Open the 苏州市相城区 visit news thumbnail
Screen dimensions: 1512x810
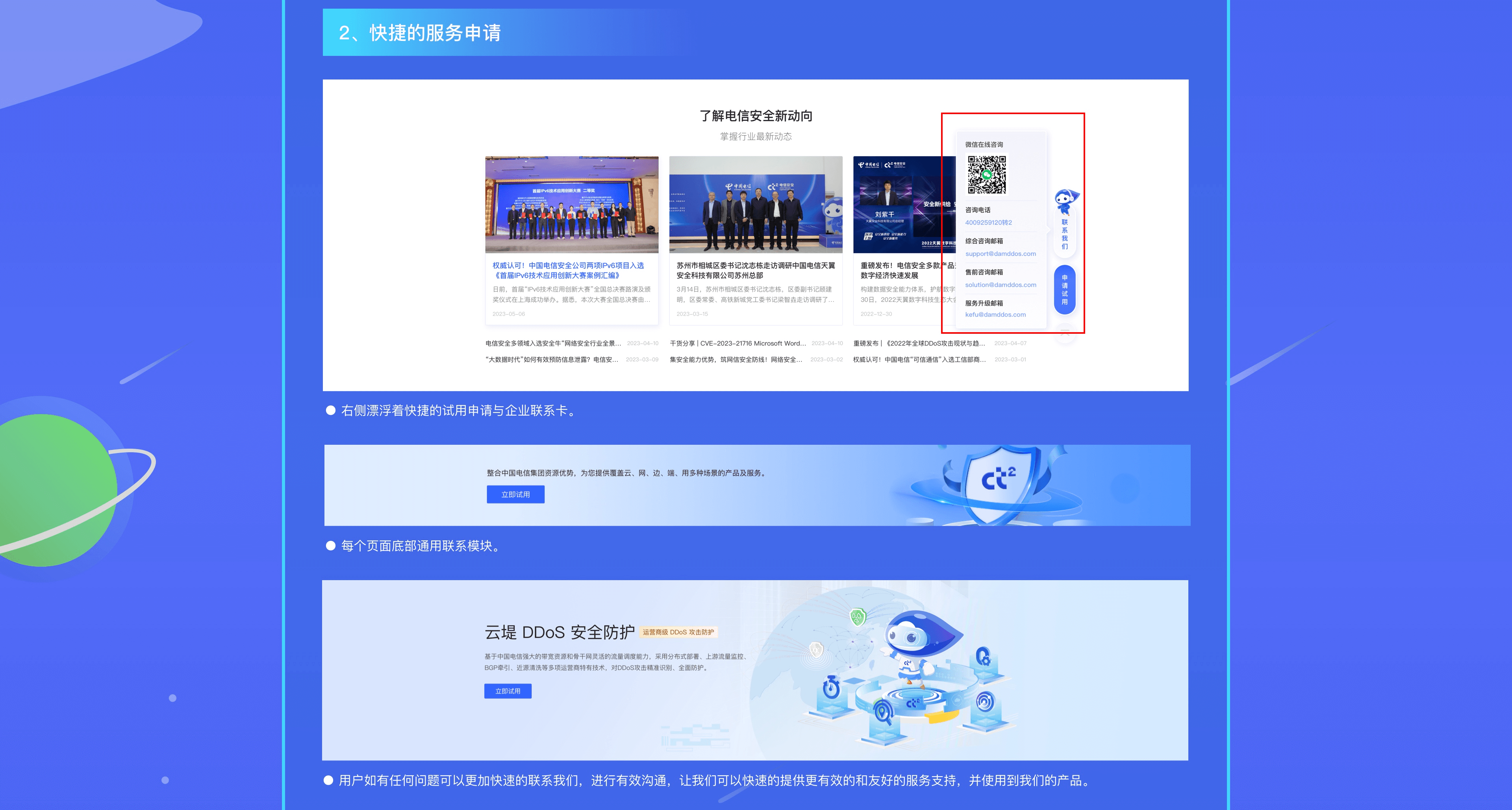tap(756, 205)
